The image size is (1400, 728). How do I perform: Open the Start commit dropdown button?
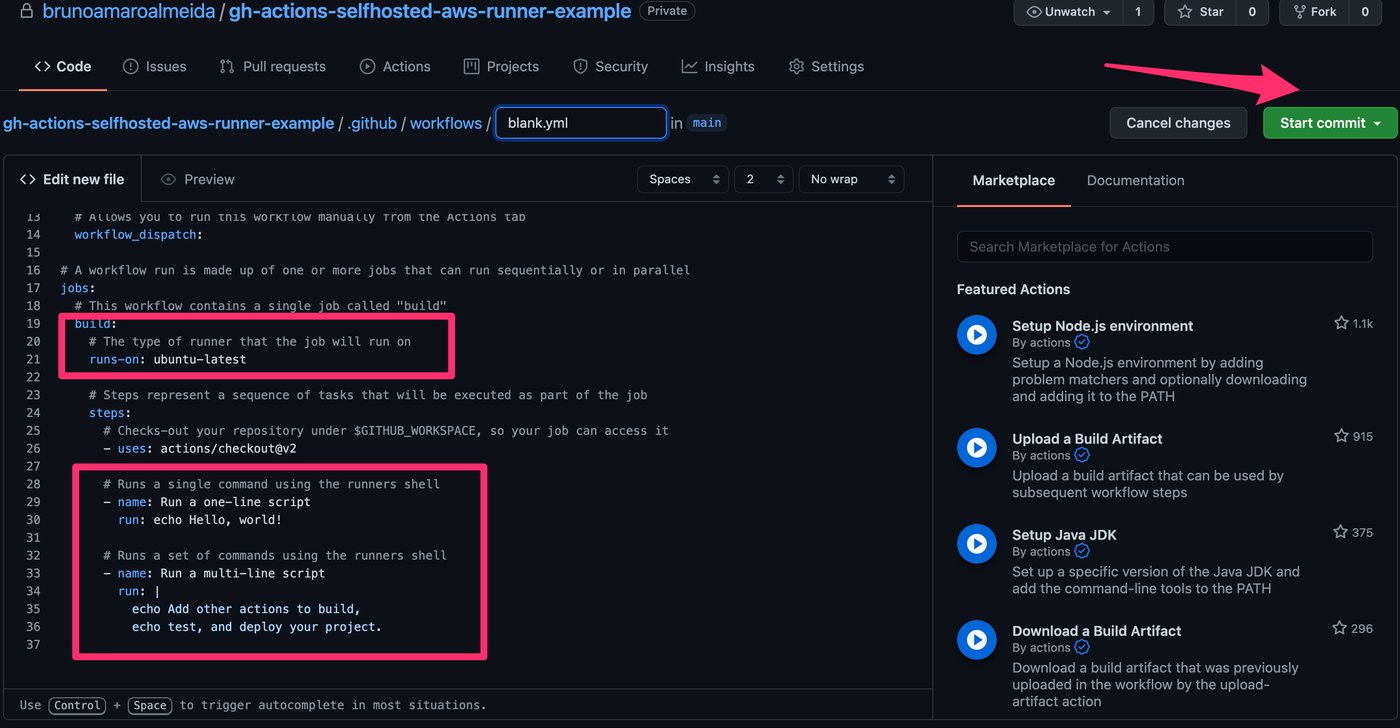(1330, 123)
